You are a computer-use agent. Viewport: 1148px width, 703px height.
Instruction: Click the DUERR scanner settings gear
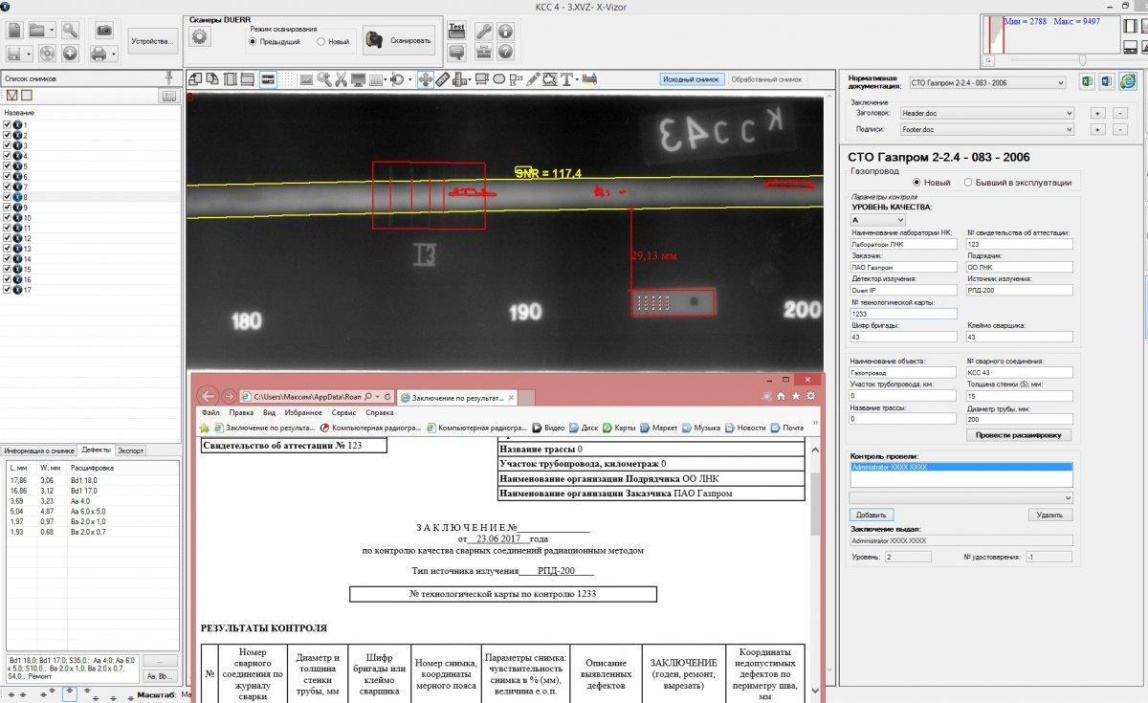[x=199, y=37]
